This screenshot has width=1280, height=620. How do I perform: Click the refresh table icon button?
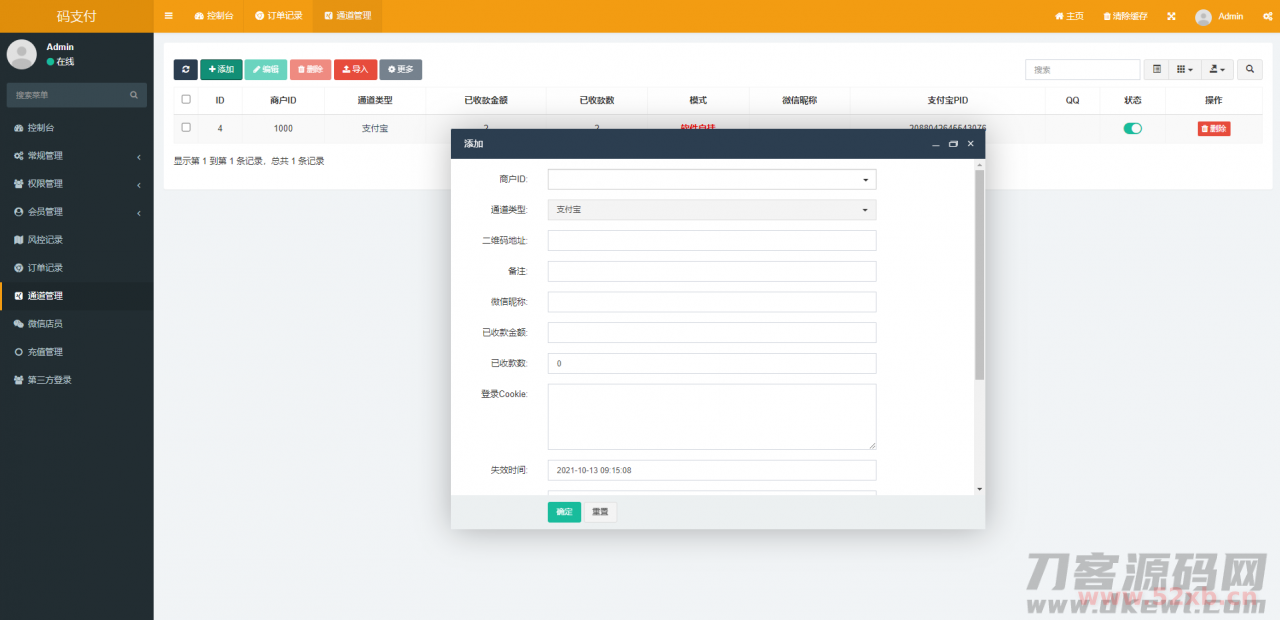(185, 69)
